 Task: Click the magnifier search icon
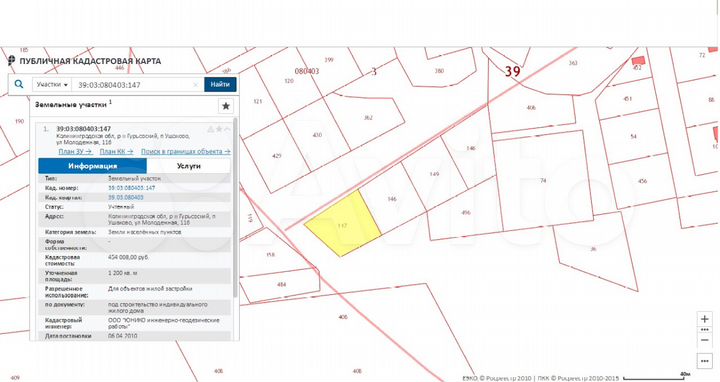point(19,84)
